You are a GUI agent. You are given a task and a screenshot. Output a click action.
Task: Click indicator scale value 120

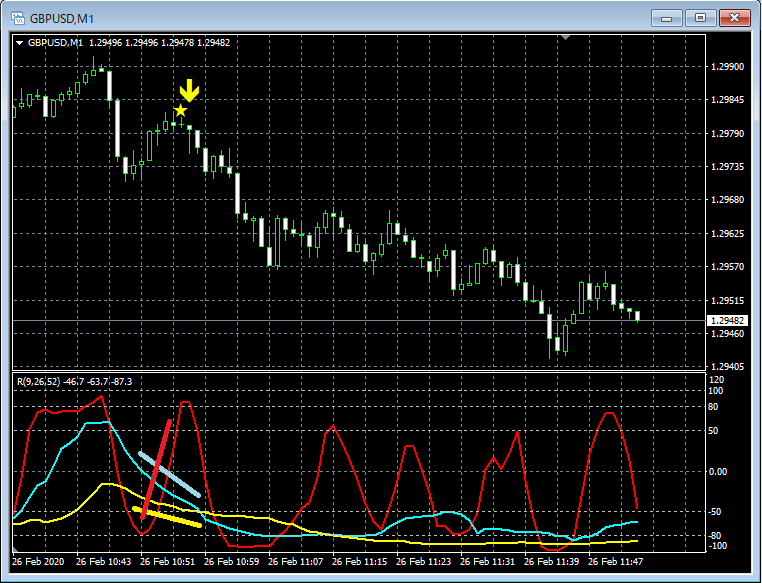point(717,380)
